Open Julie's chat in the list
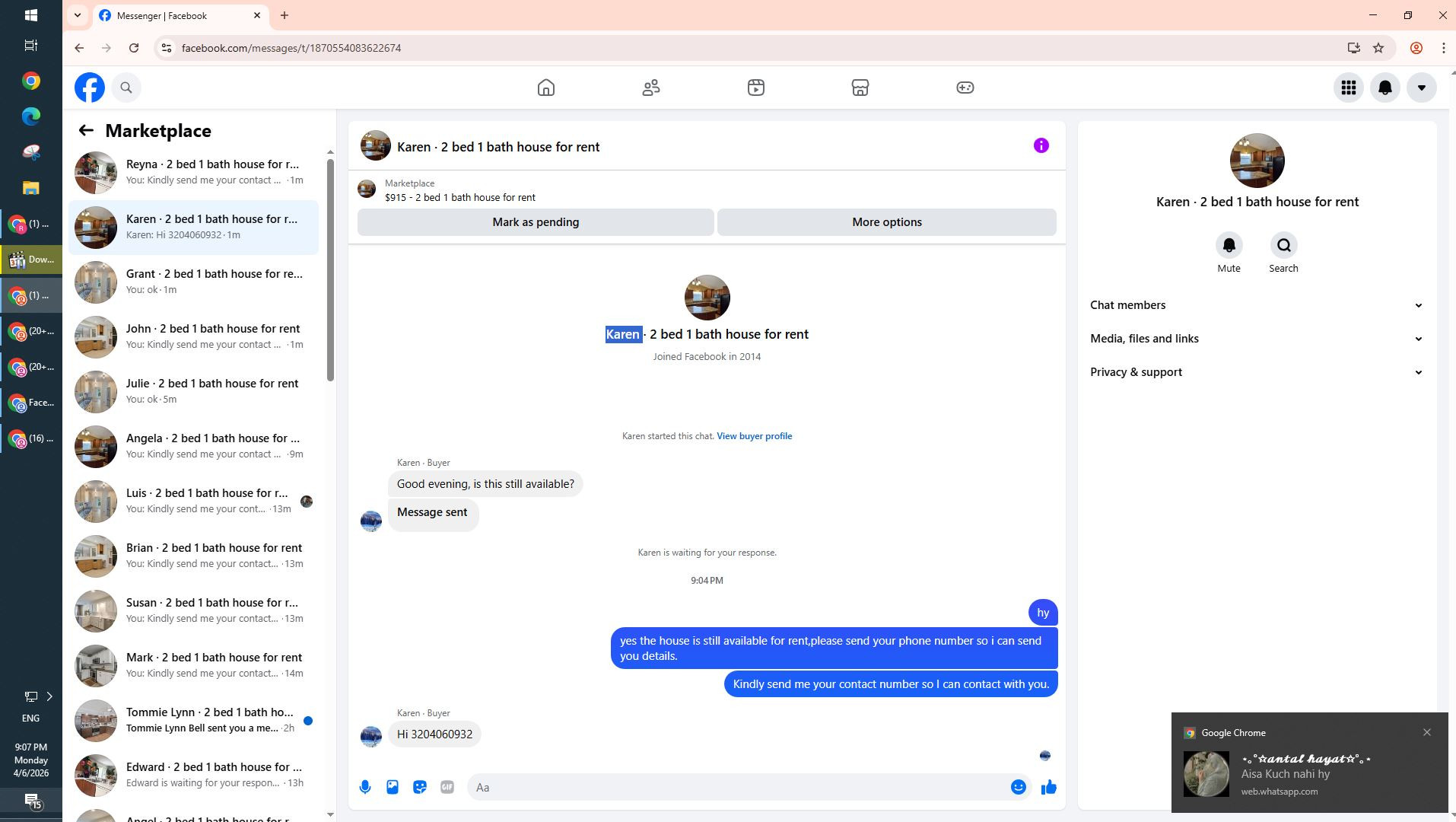The image size is (1456, 822). [x=194, y=391]
